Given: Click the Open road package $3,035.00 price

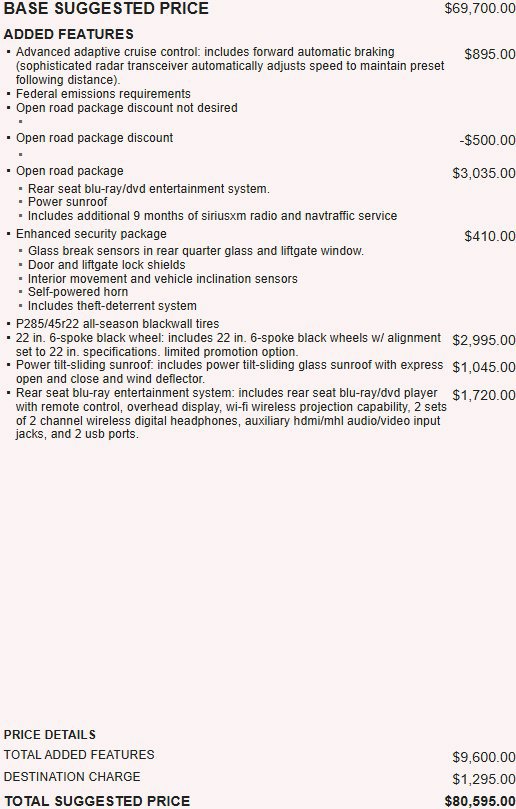Looking at the screenshot, I should pyautogui.click(x=484, y=173).
